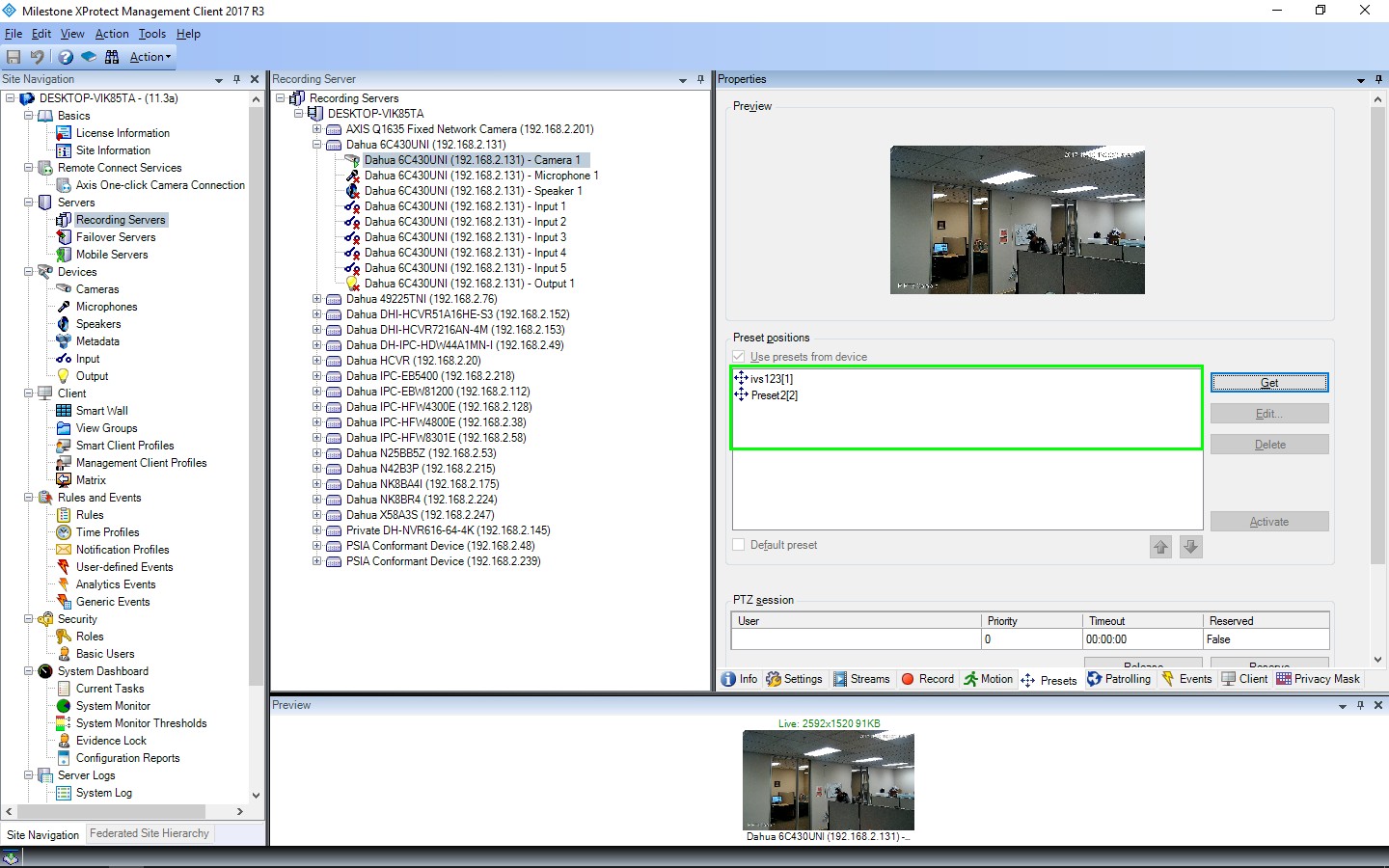The height and width of the screenshot is (868, 1389).
Task: Click the pin icon on bottom Preview panel
Action: coord(1360,705)
